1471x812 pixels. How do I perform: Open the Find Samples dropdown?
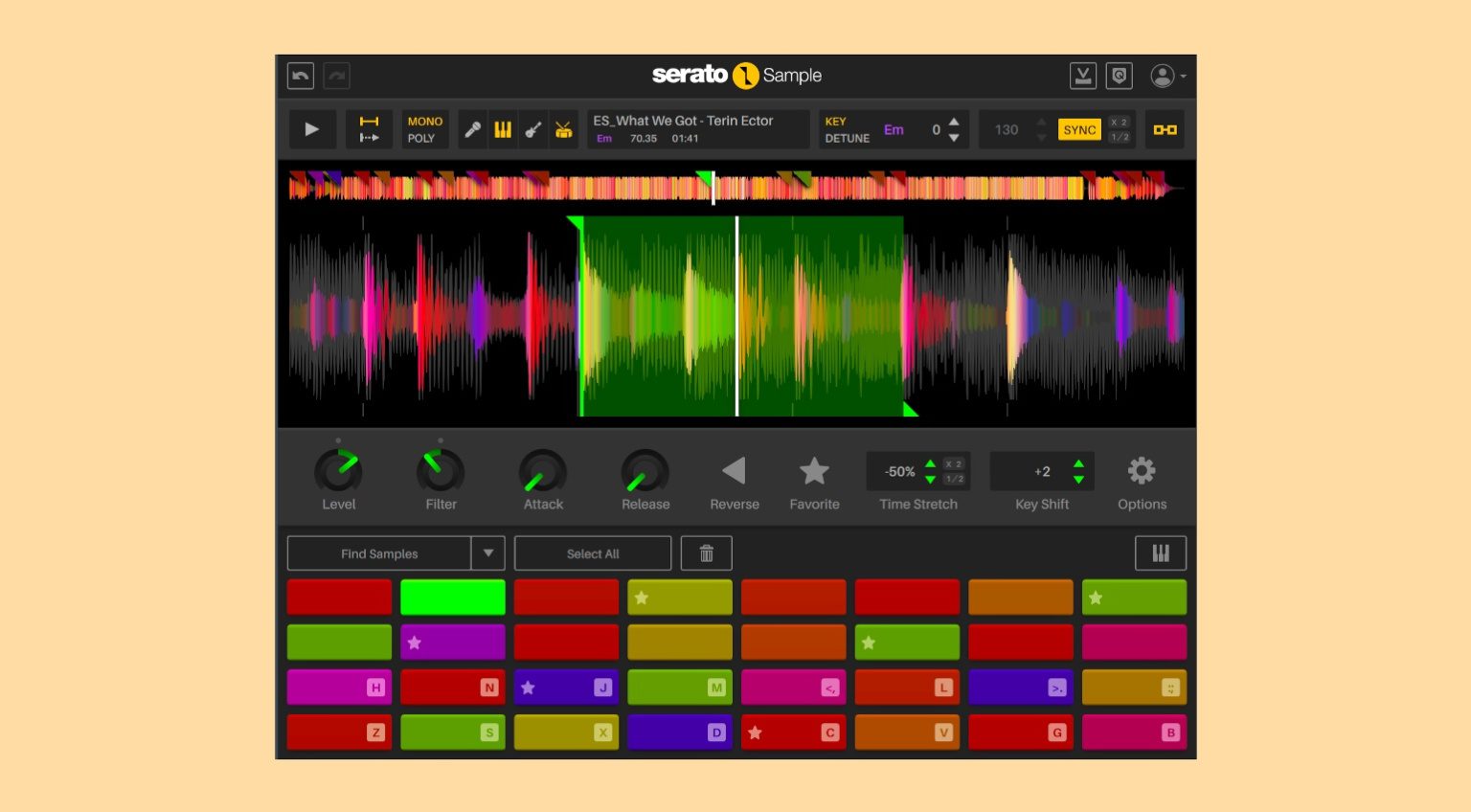(487, 553)
